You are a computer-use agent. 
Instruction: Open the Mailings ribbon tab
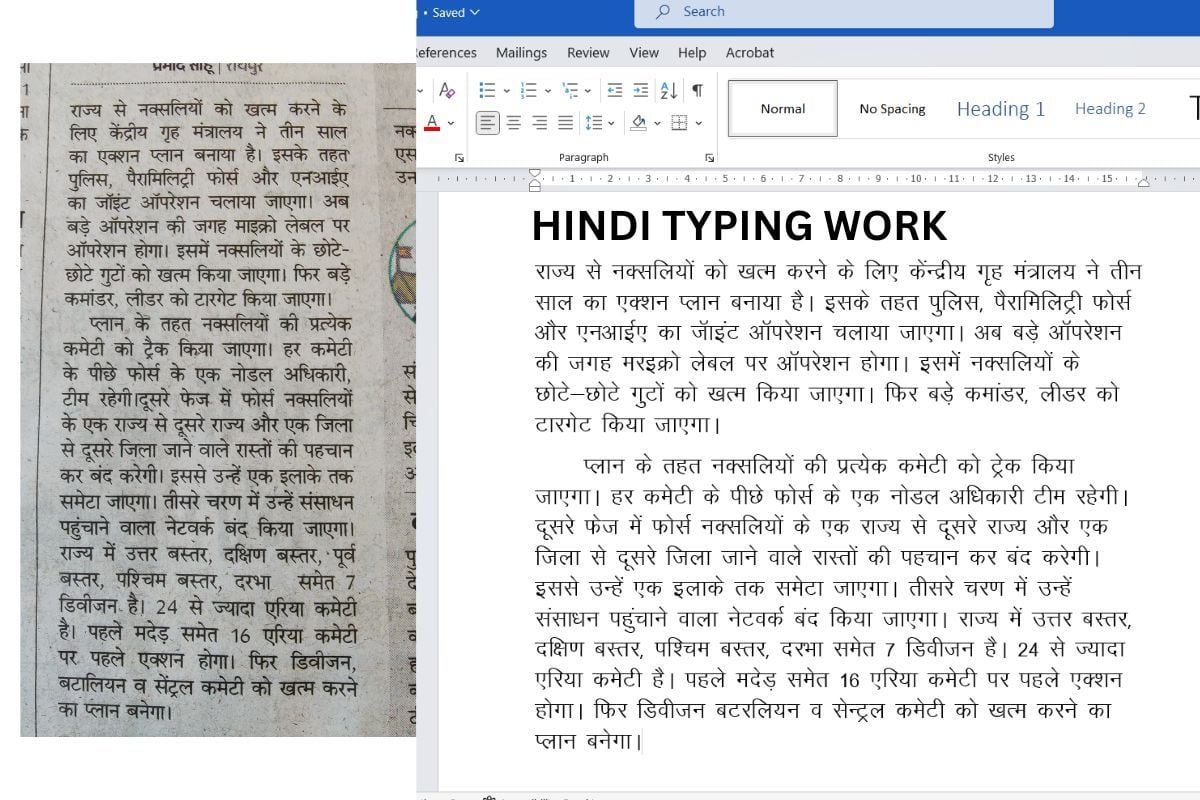tap(521, 53)
